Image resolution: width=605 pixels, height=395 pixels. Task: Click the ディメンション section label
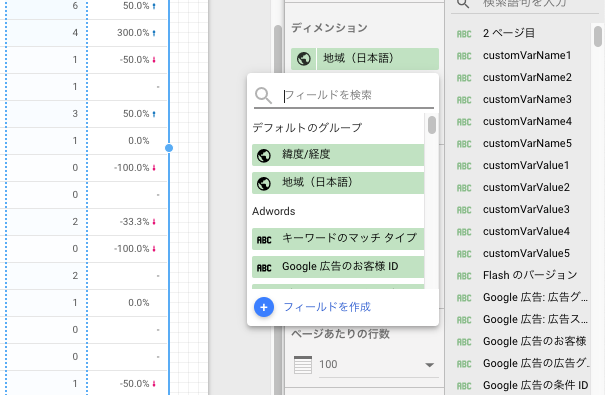[329, 28]
